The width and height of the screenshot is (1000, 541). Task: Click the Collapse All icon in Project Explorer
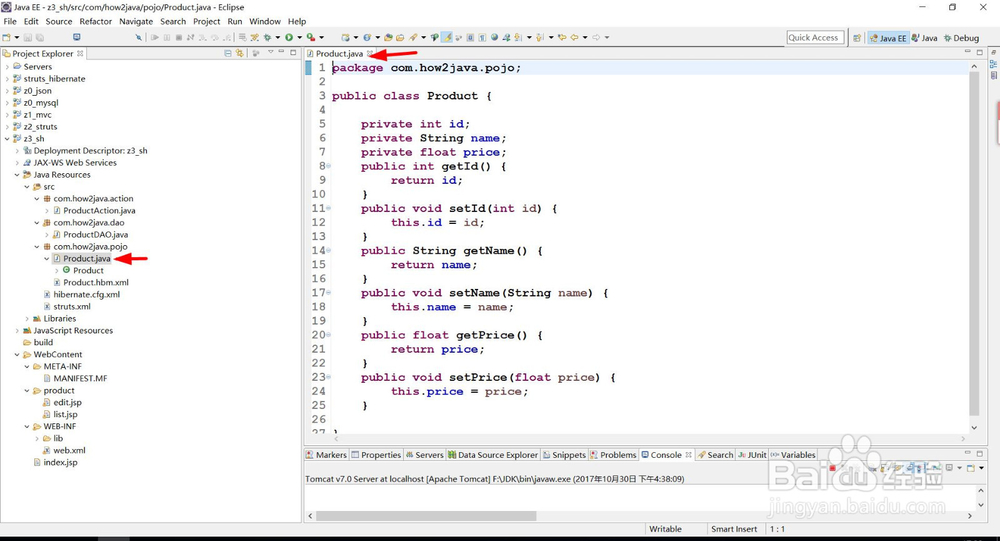(x=228, y=53)
